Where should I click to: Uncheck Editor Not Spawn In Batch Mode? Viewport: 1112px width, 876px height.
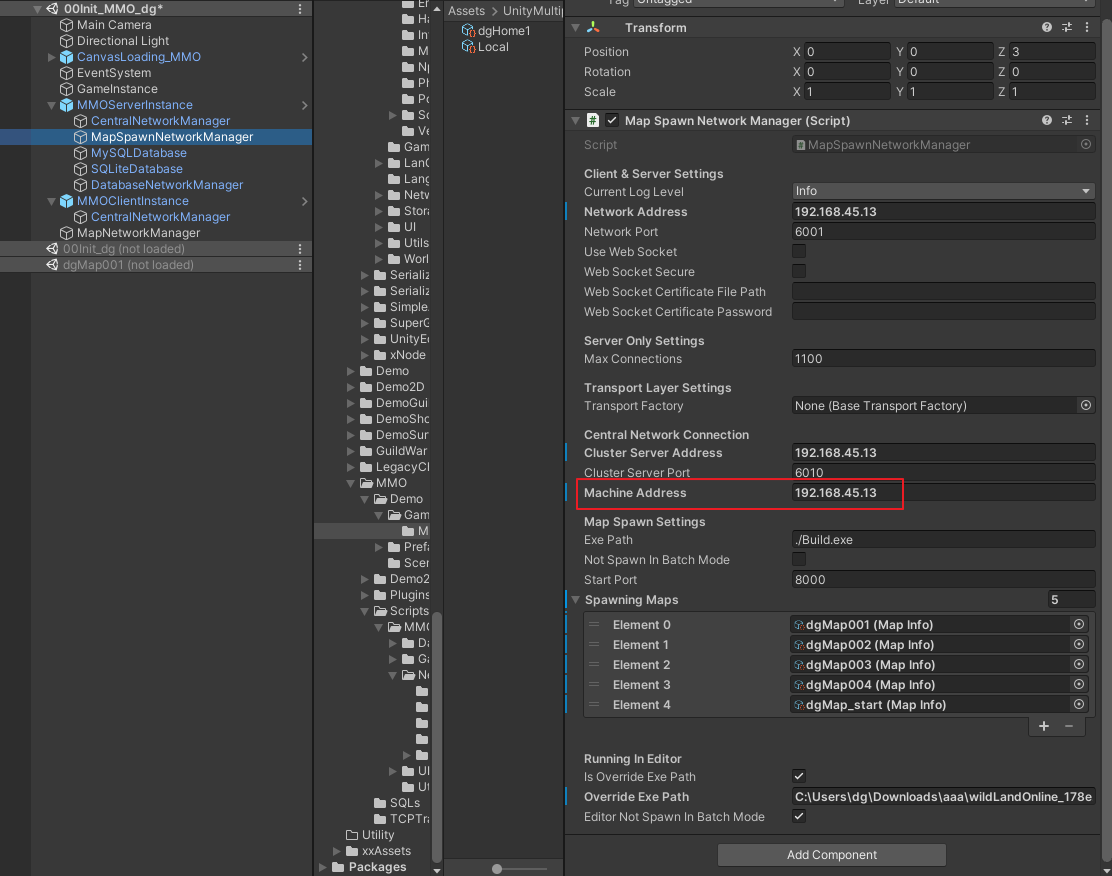[797, 816]
